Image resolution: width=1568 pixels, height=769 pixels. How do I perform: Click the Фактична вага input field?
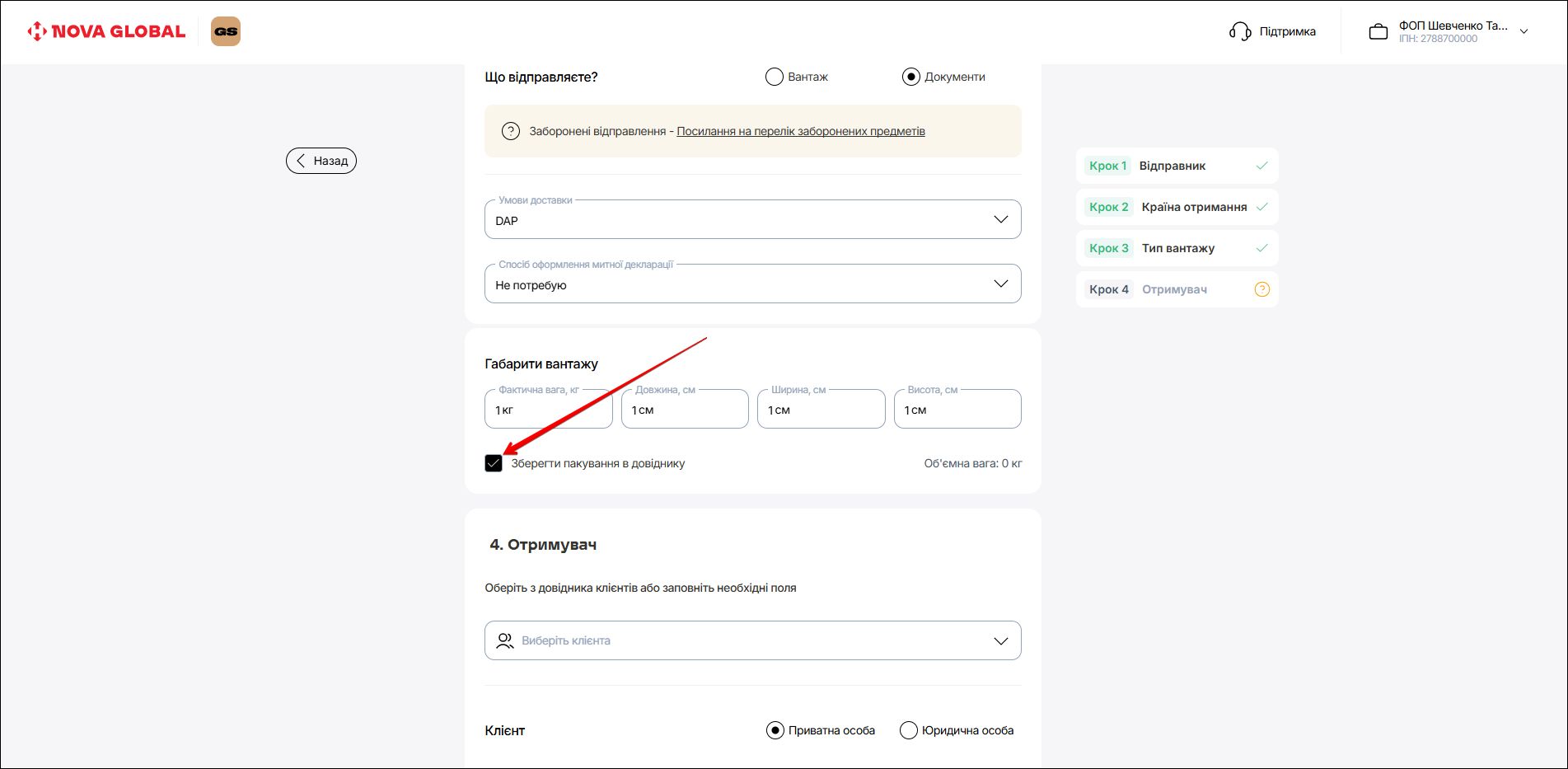(x=548, y=410)
